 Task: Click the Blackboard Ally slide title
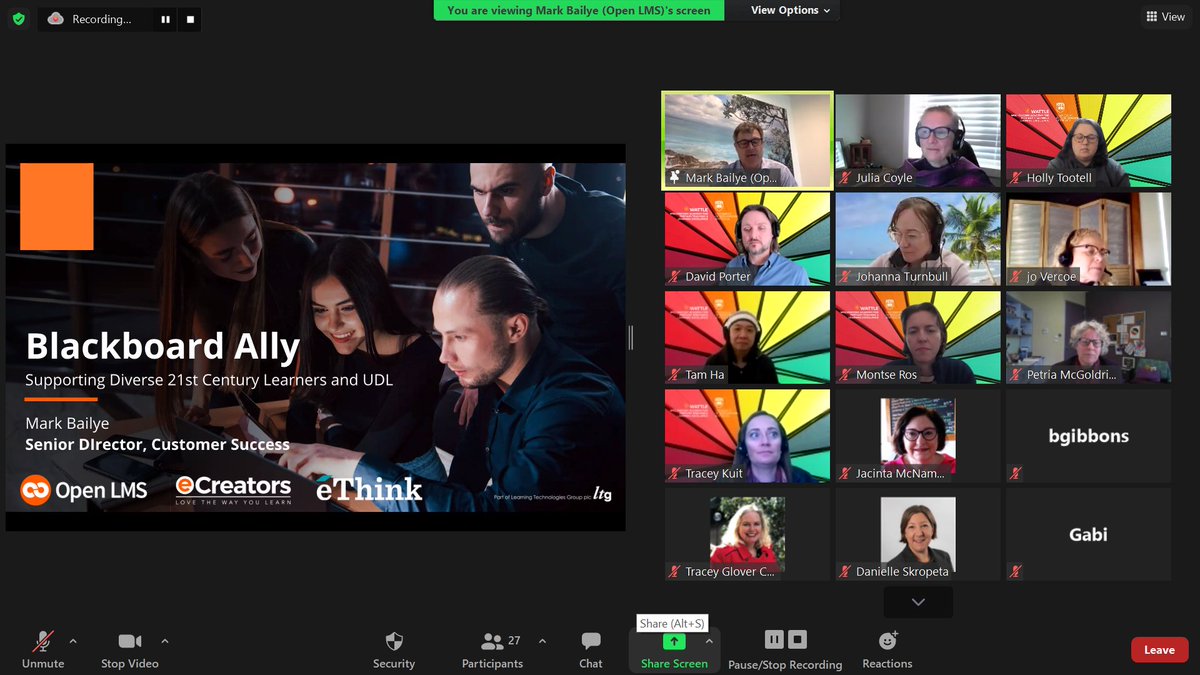pyautogui.click(x=163, y=346)
